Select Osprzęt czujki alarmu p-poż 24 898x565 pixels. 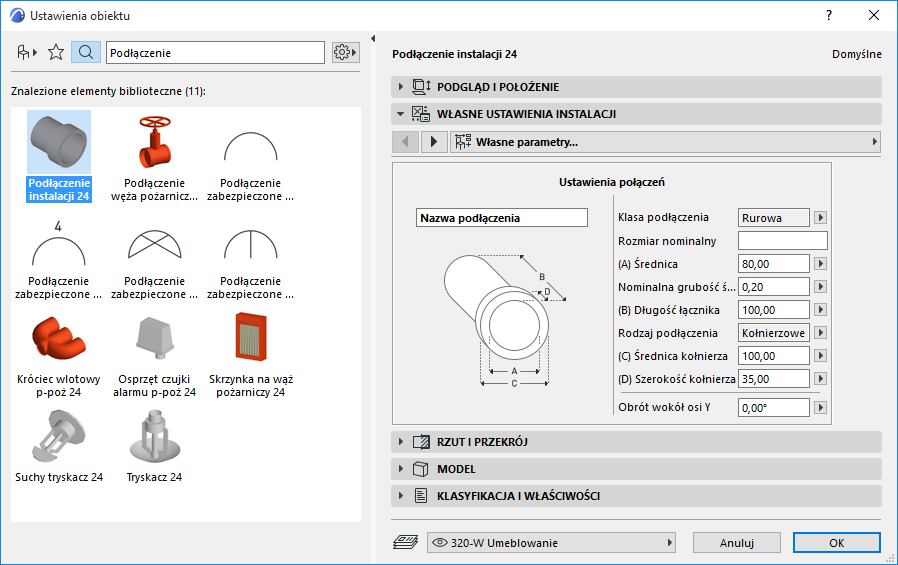155,355
